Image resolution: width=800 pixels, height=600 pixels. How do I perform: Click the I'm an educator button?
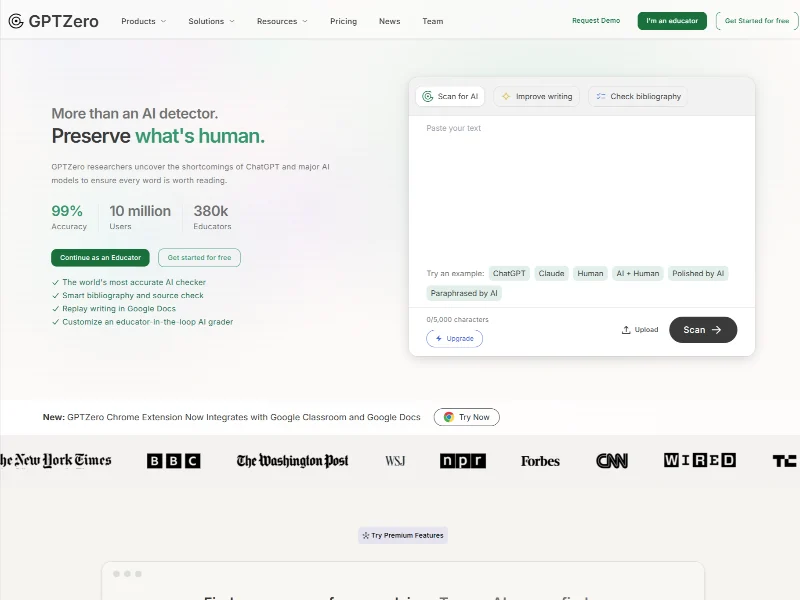click(x=672, y=21)
